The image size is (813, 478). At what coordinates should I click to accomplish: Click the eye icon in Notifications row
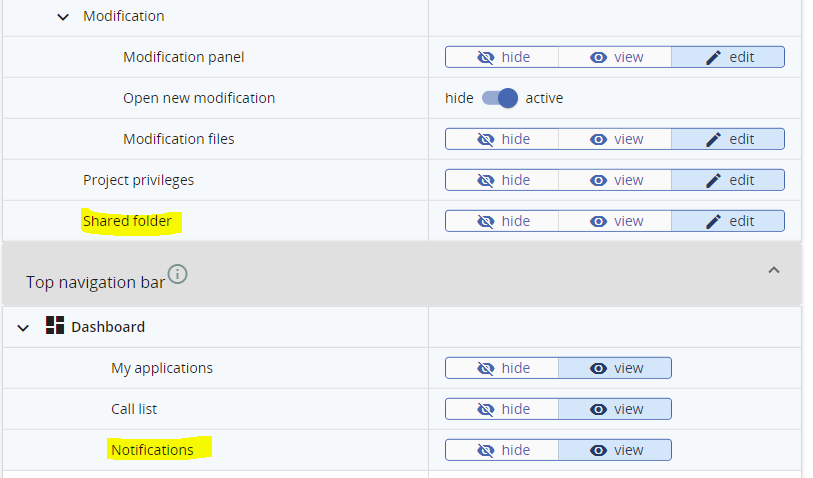(x=599, y=450)
